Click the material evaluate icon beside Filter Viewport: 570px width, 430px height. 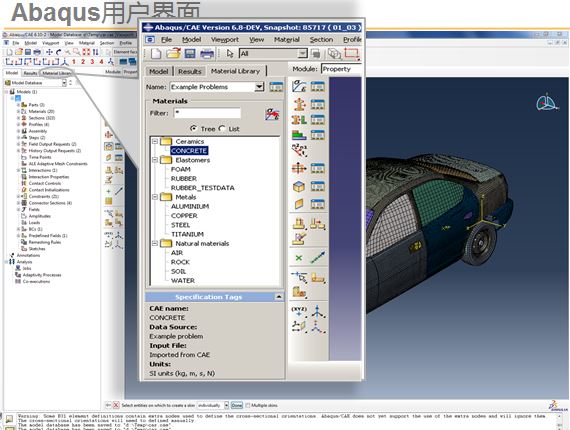(272, 114)
